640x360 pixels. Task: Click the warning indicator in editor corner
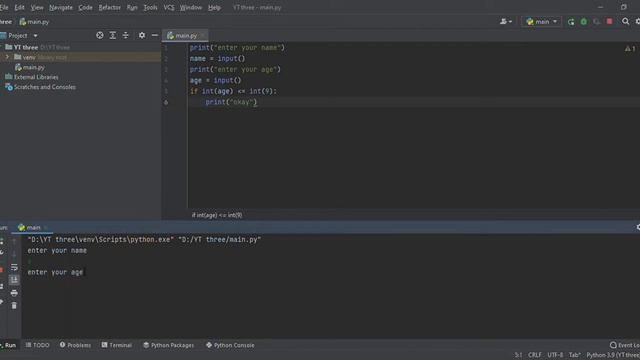tap(630, 49)
